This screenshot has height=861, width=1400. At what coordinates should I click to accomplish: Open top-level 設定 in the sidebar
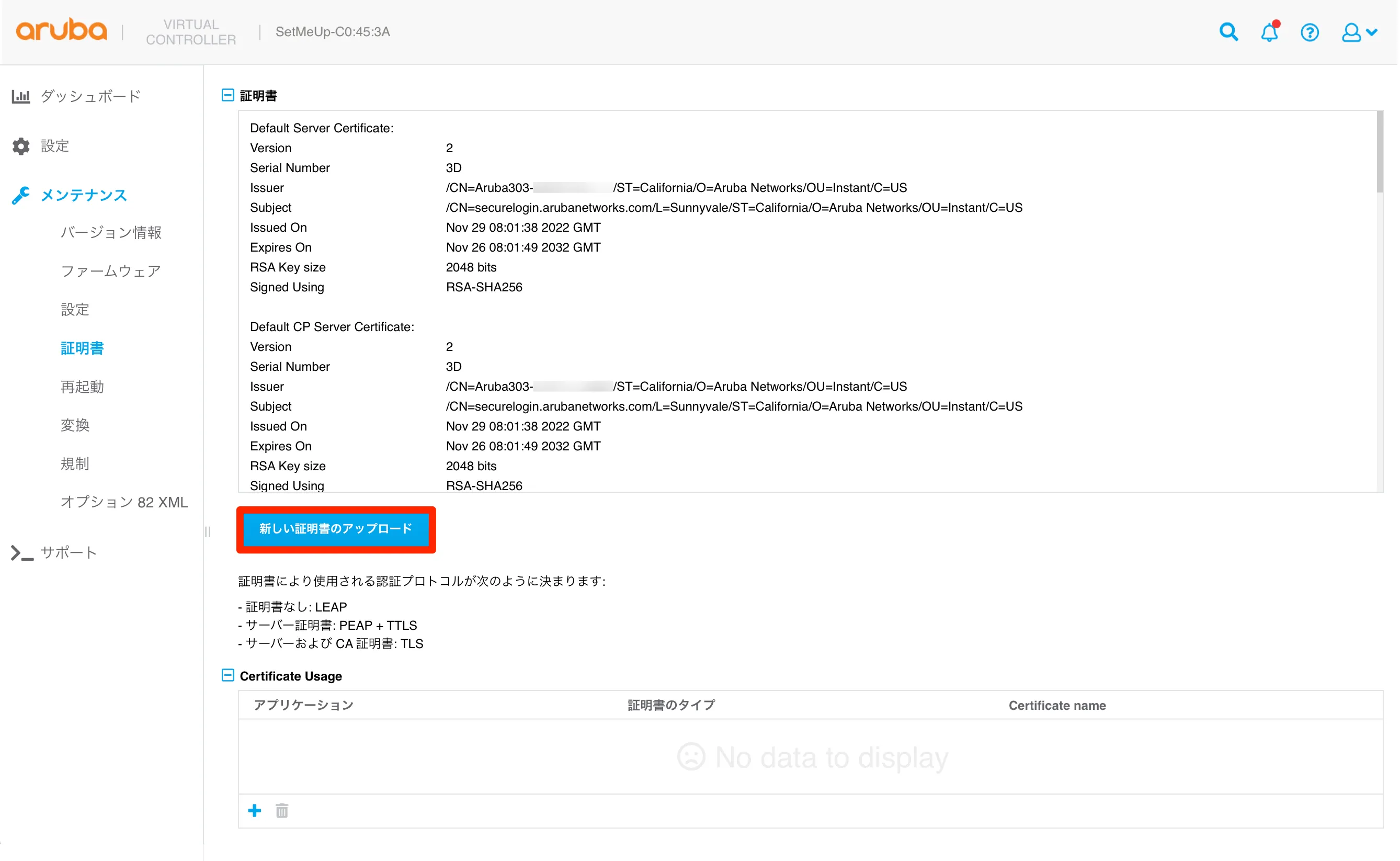click(55, 146)
